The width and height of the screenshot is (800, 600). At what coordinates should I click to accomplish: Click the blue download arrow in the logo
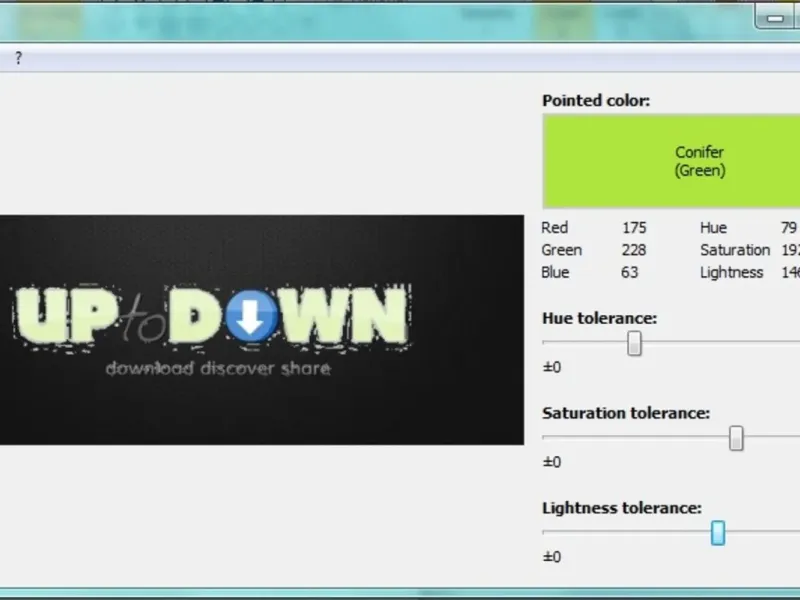pyautogui.click(x=251, y=317)
